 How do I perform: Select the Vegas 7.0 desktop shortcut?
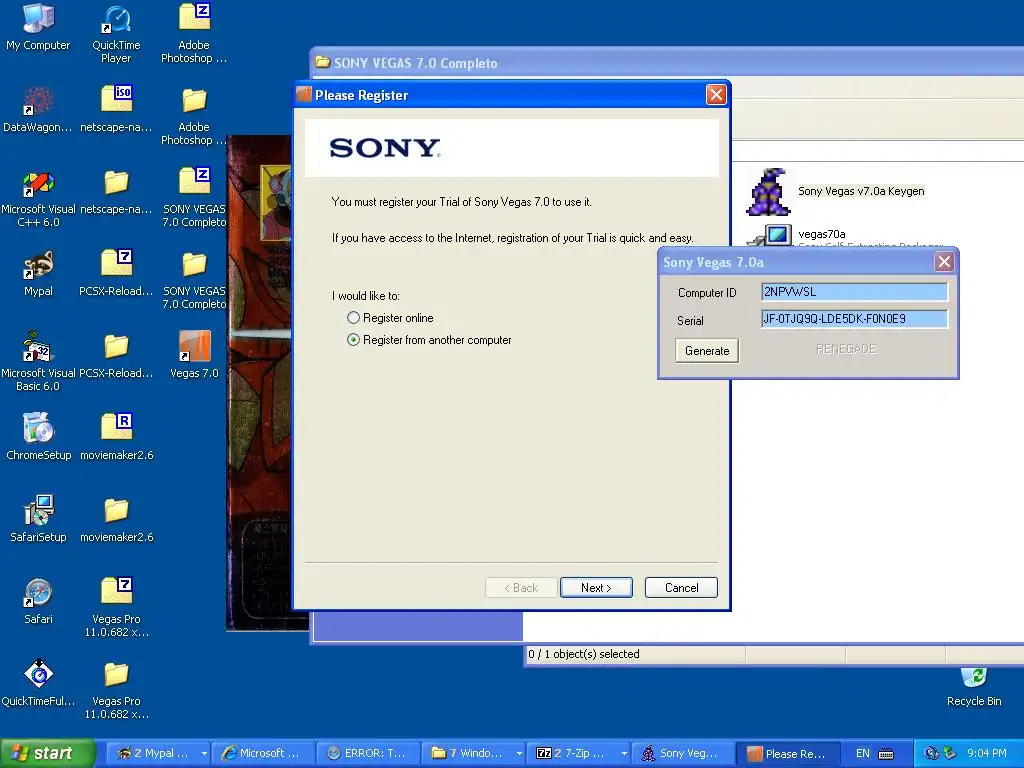tap(194, 355)
